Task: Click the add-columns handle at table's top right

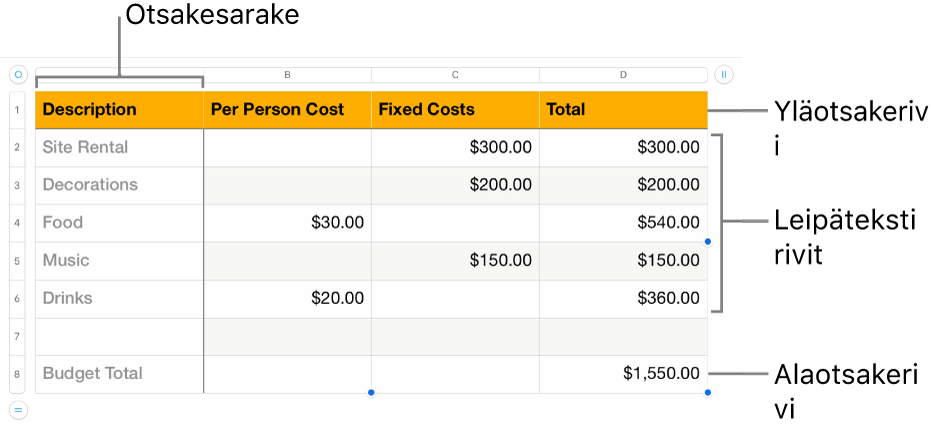Action: coord(724,74)
